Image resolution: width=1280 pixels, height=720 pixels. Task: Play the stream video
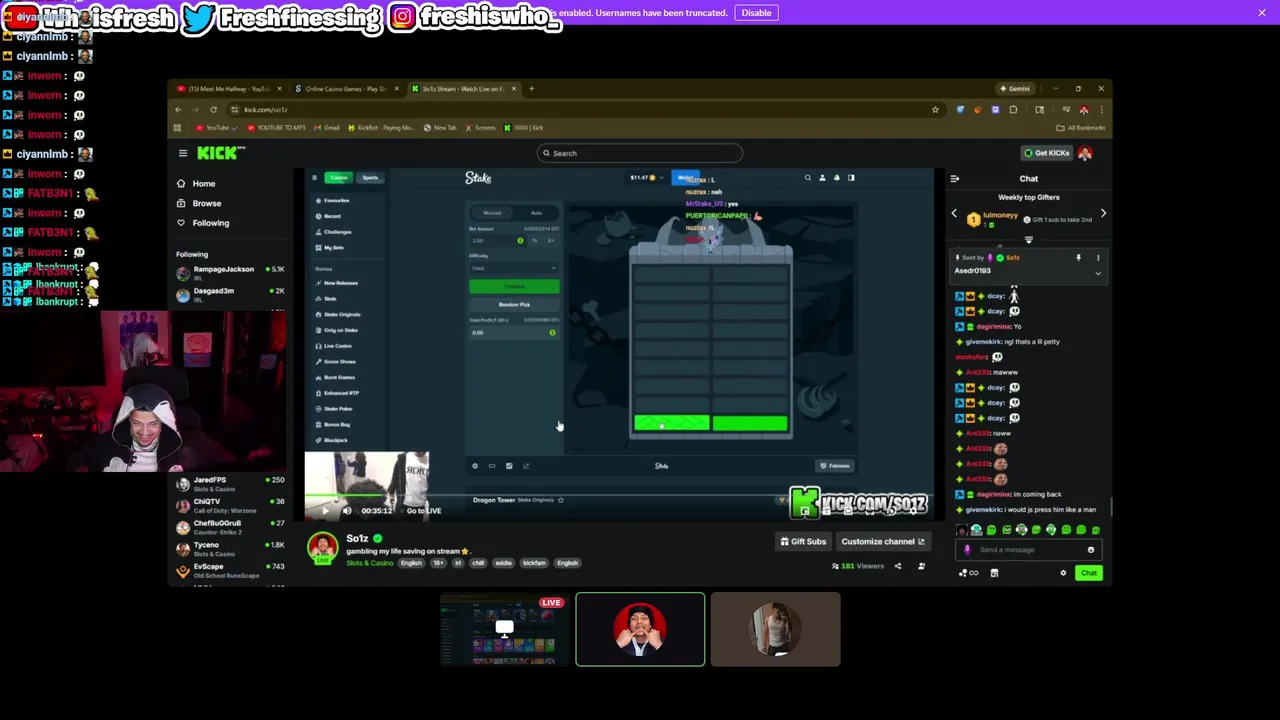325,511
